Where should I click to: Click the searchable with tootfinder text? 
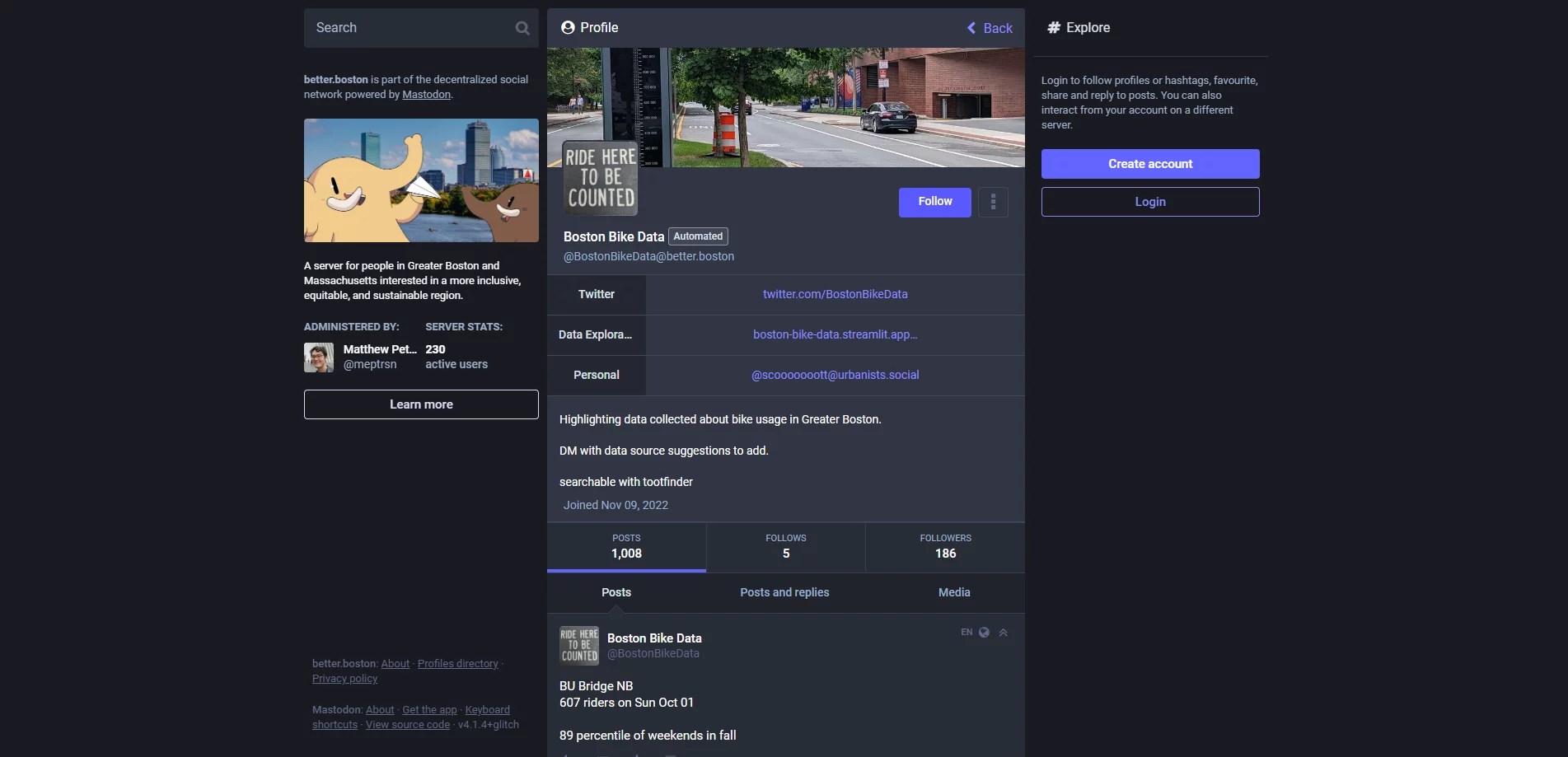(x=626, y=482)
